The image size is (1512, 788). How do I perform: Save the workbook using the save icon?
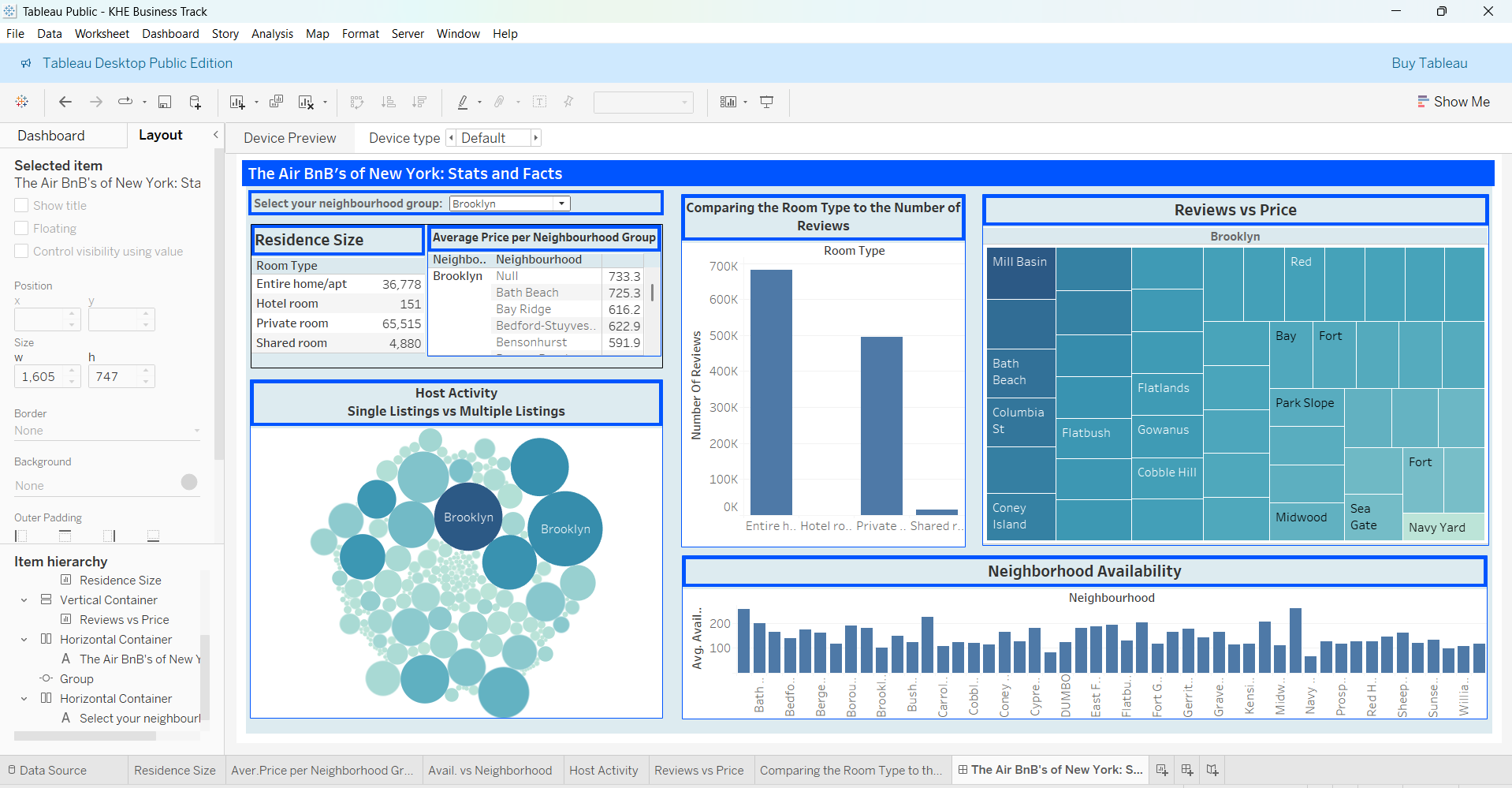165,102
